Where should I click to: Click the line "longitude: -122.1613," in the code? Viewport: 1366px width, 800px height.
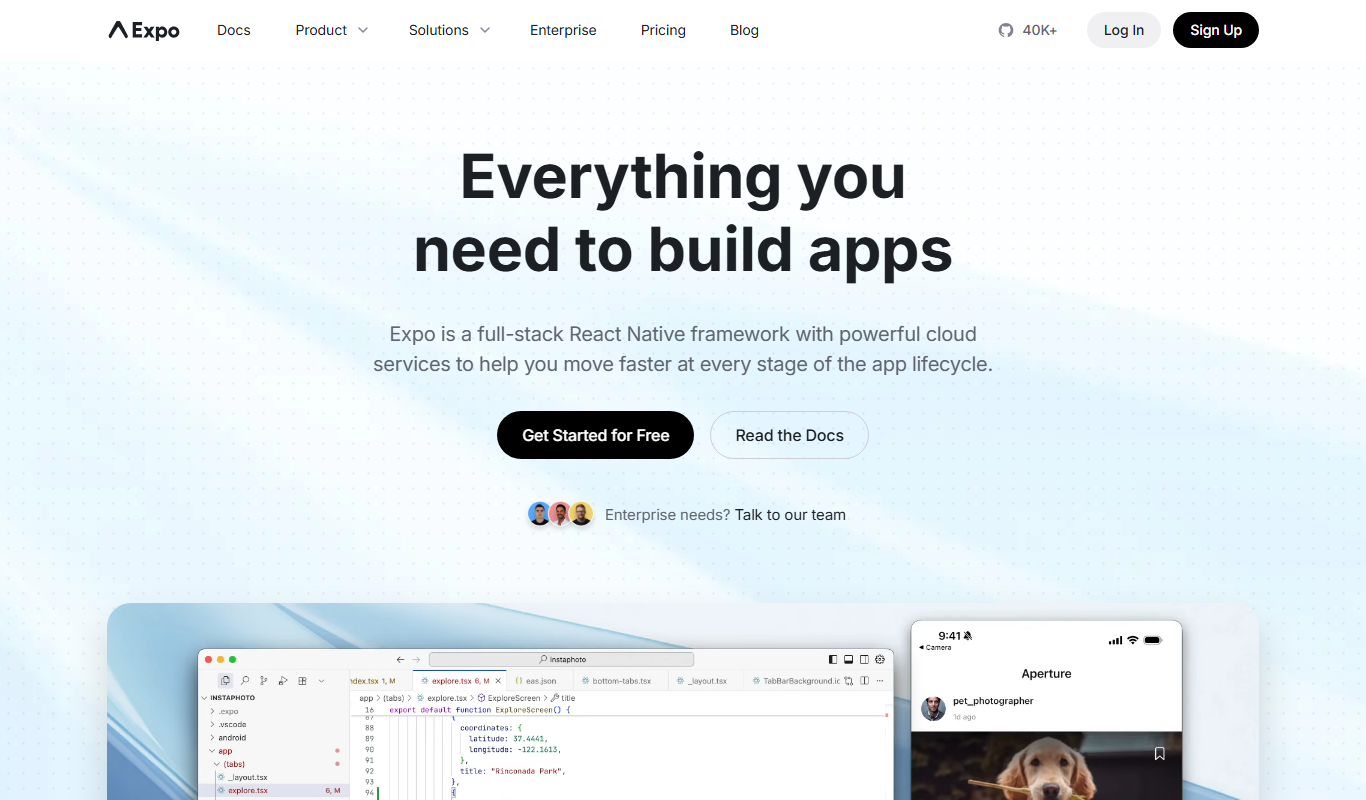514,749
